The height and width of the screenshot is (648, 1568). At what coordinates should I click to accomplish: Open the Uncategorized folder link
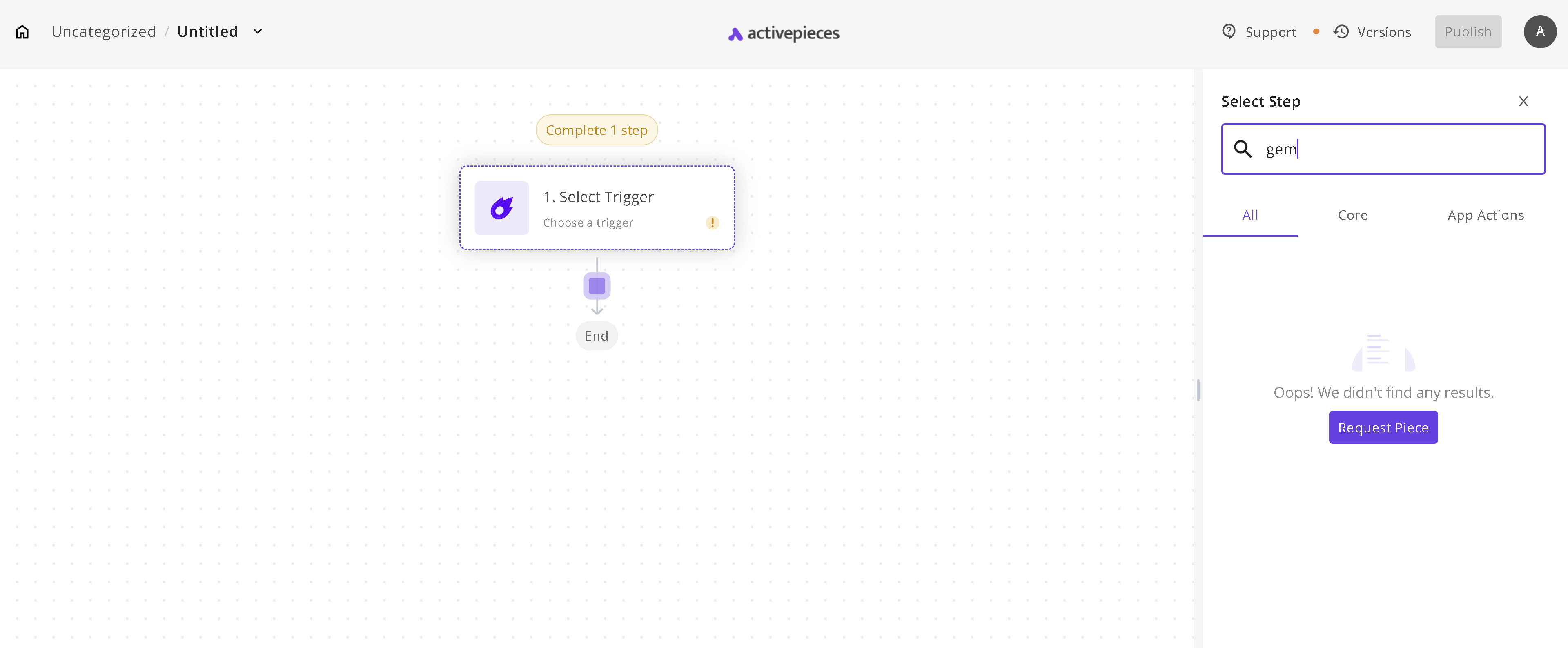[x=104, y=31]
